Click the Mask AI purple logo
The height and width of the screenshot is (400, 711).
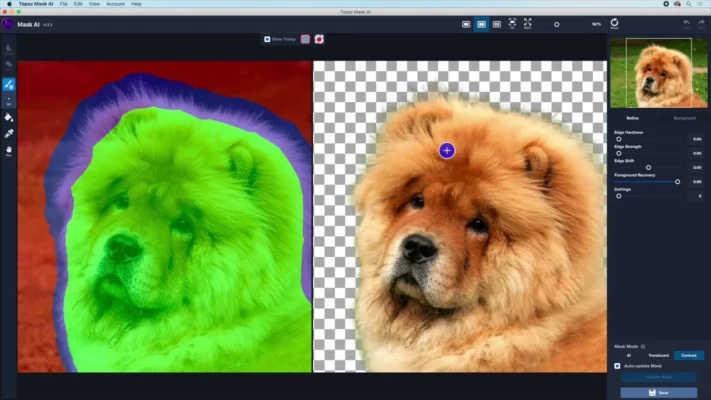7,24
